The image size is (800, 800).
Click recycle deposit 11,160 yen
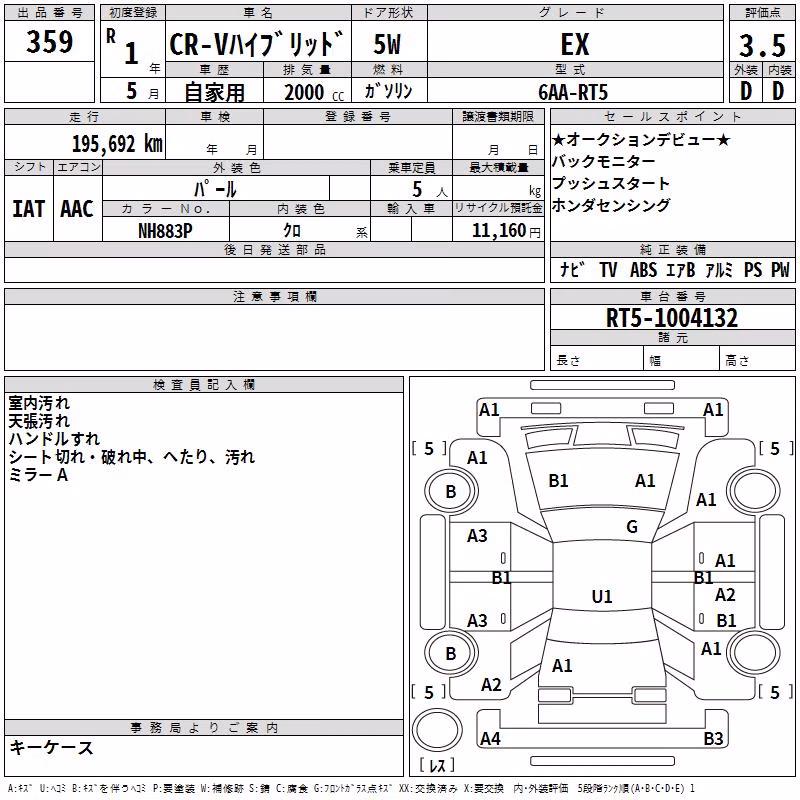point(506,231)
